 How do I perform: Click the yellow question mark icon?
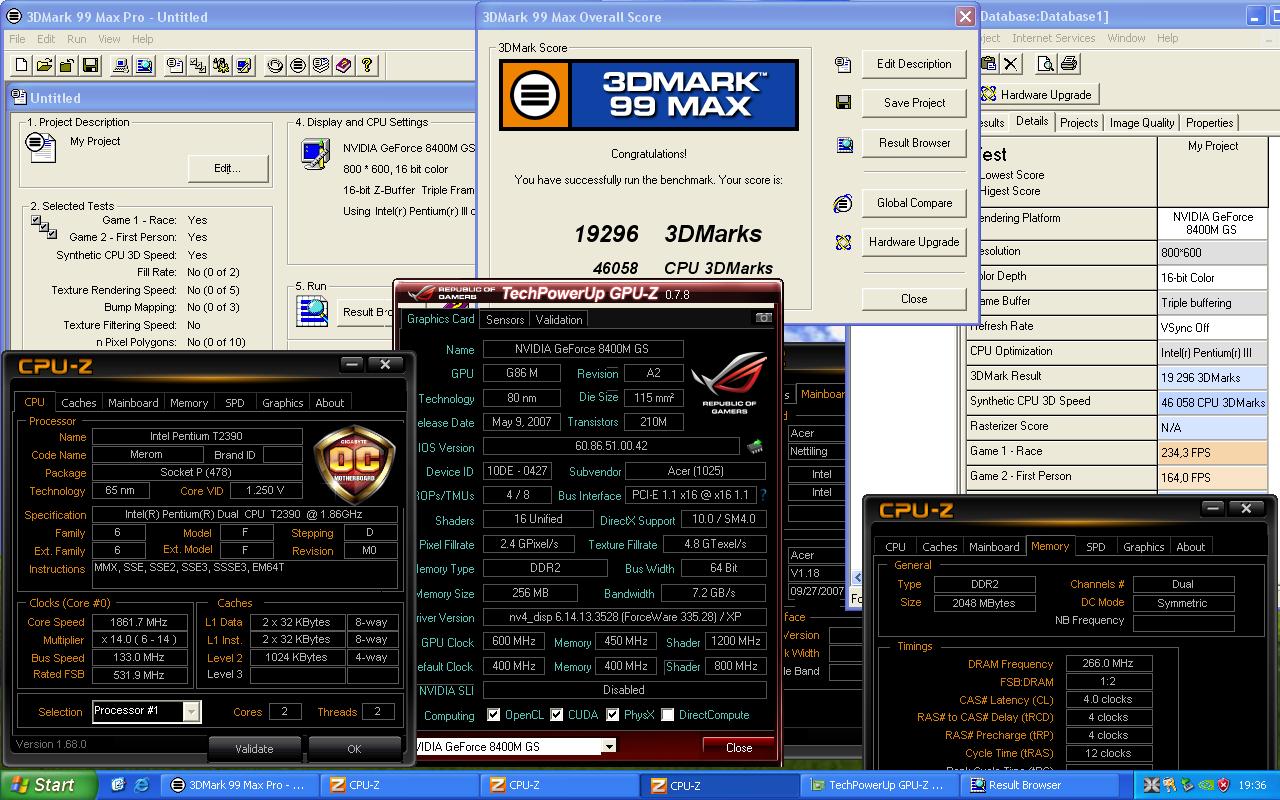click(x=367, y=66)
